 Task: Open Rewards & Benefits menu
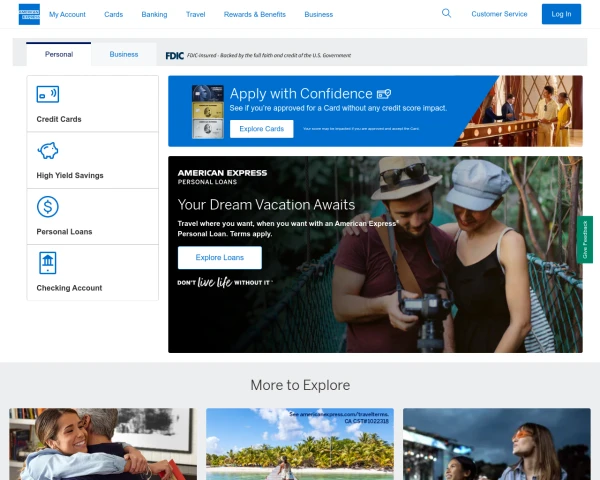[x=255, y=15]
